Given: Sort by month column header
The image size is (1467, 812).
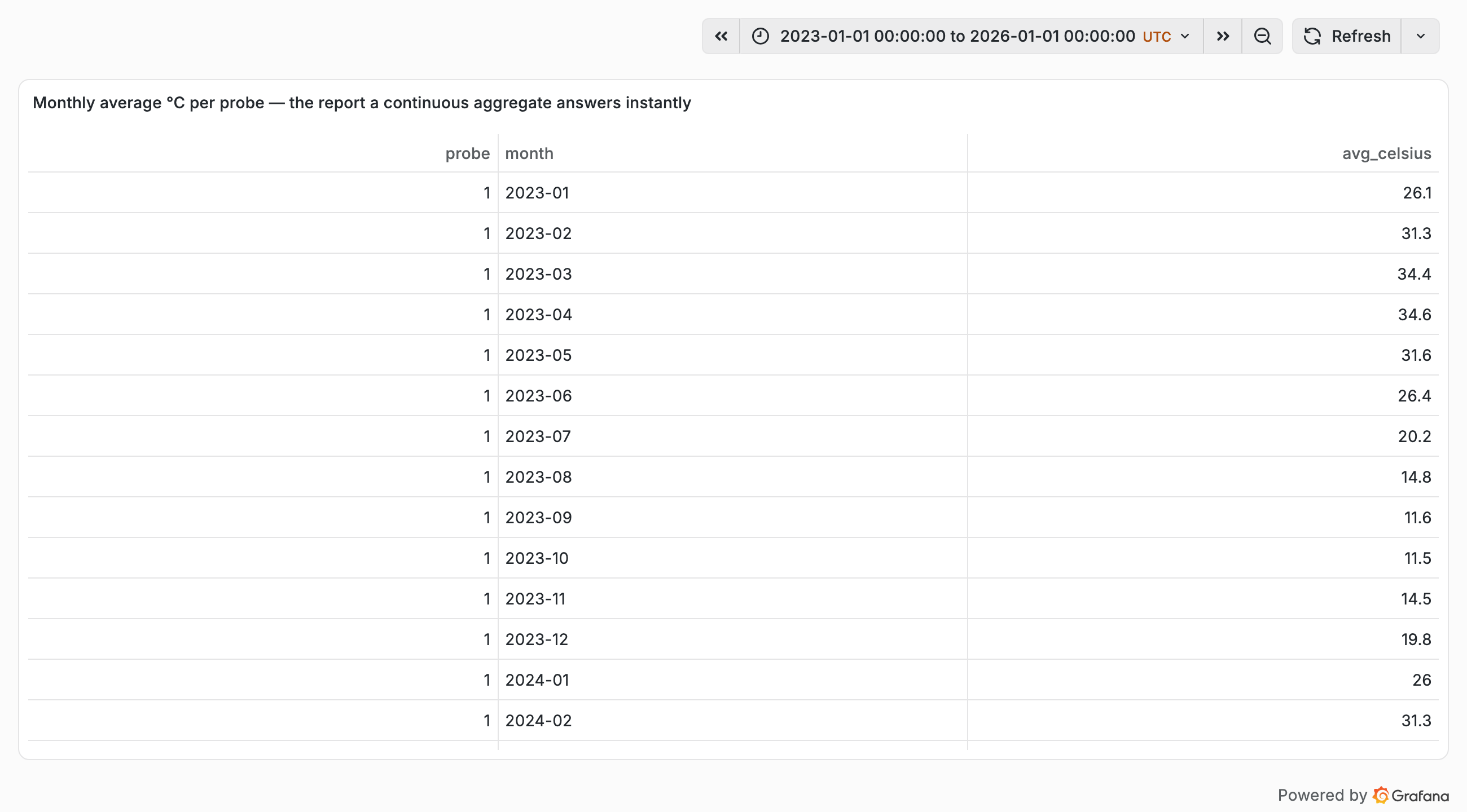Looking at the screenshot, I should click(529, 153).
